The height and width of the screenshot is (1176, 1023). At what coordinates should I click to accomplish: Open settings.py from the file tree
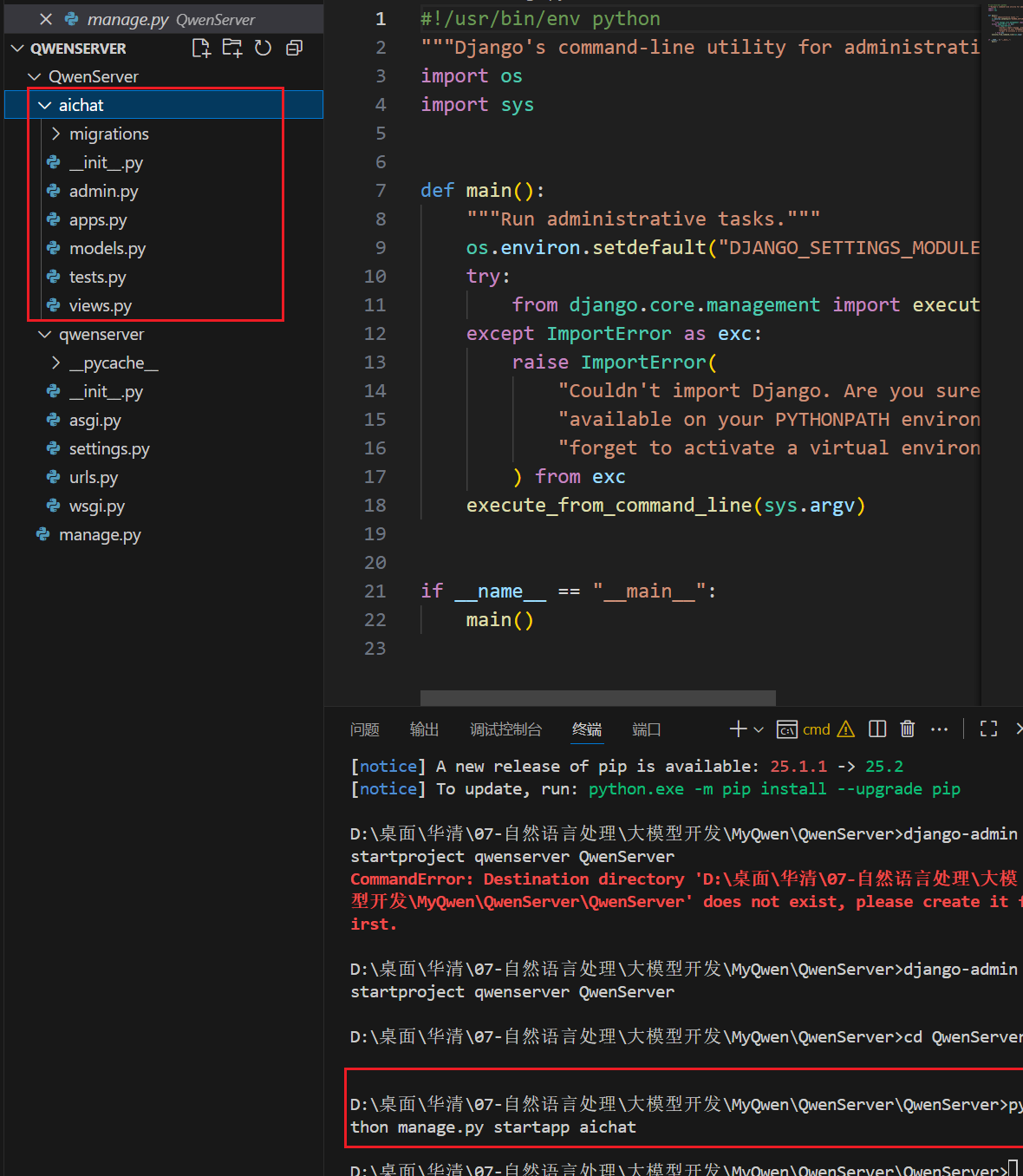click(109, 448)
